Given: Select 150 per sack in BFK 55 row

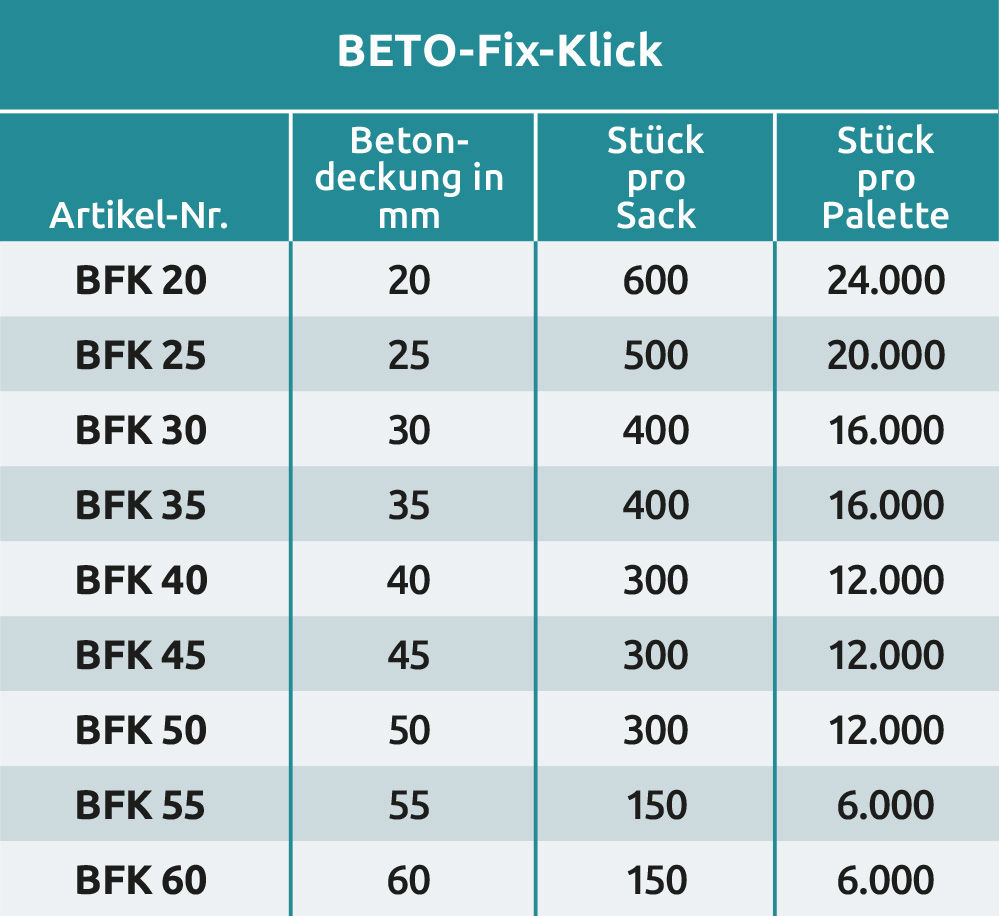Looking at the screenshot, I should click(x=655, y=806).
